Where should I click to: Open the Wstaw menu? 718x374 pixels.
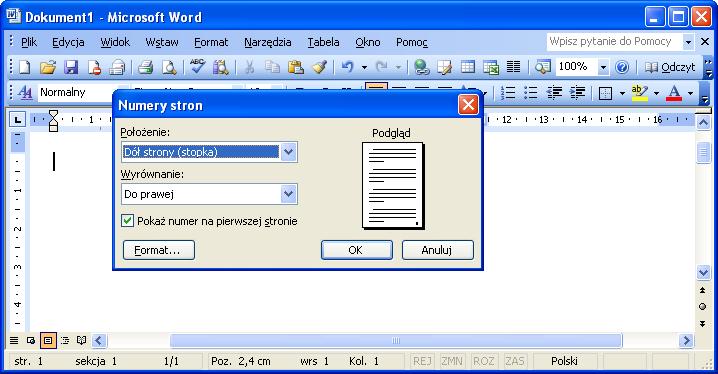click(162, 42)
